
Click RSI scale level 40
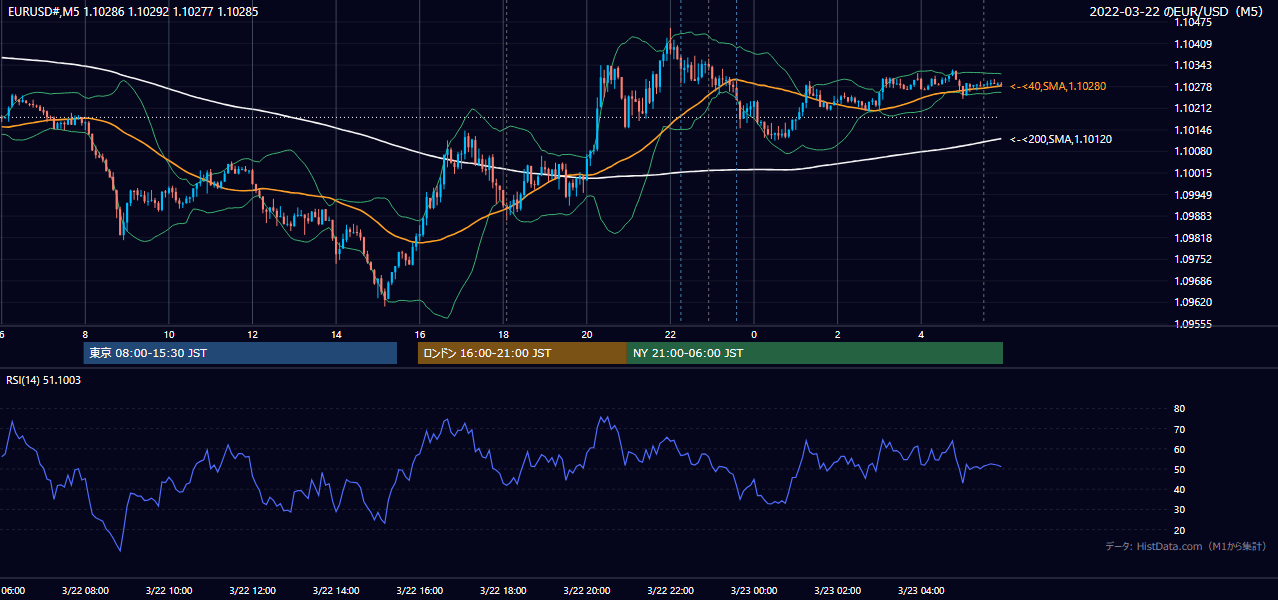(1179, 490)
